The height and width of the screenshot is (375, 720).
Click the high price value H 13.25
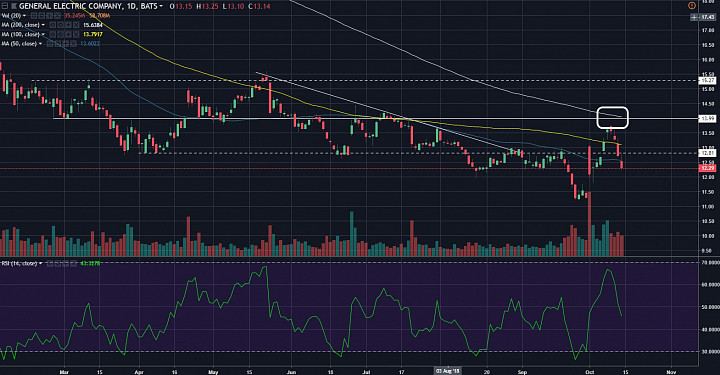pos(207,6)
